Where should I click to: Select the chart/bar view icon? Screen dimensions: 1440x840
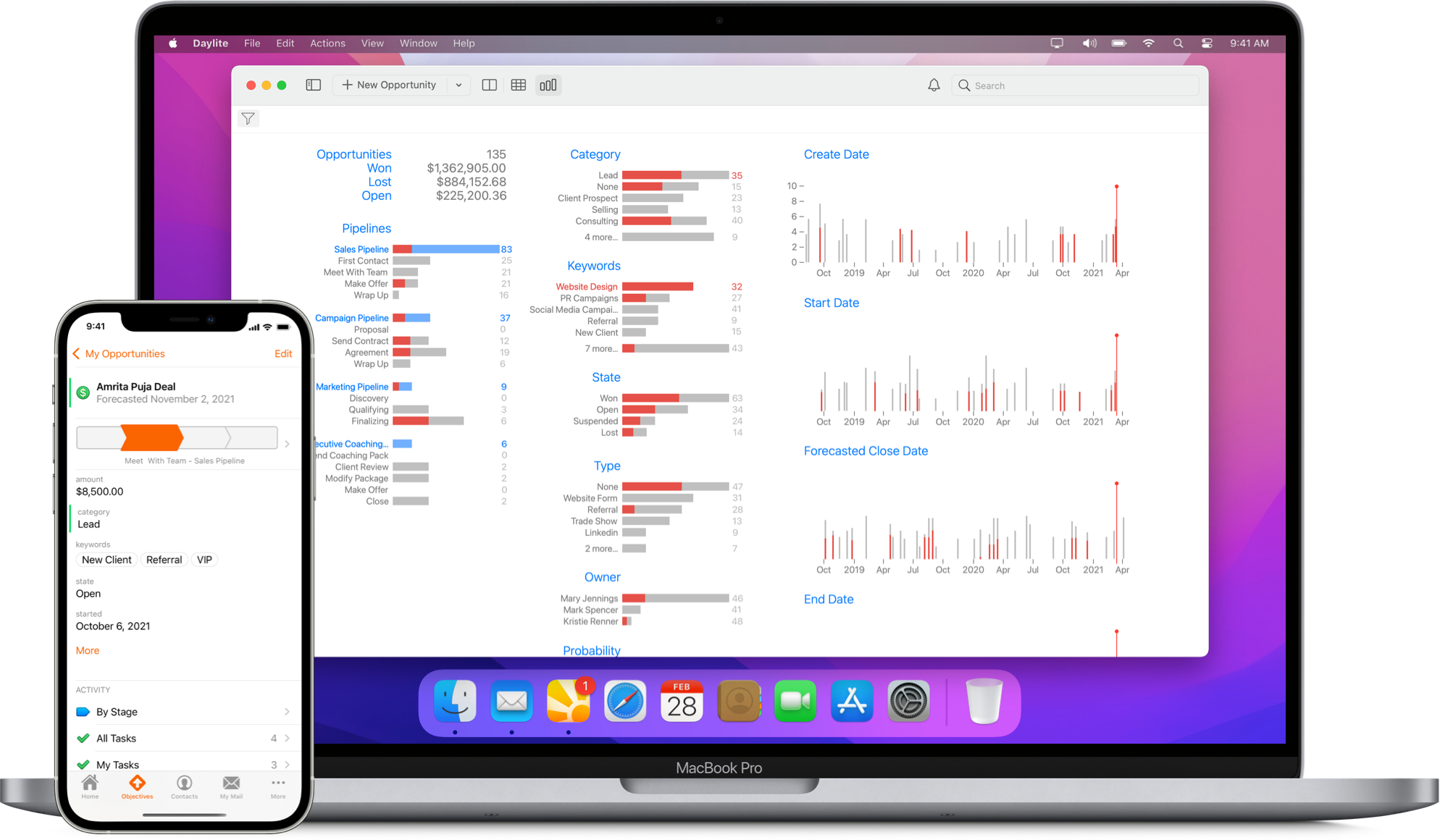pyautogui.click(x=548, y=85)
